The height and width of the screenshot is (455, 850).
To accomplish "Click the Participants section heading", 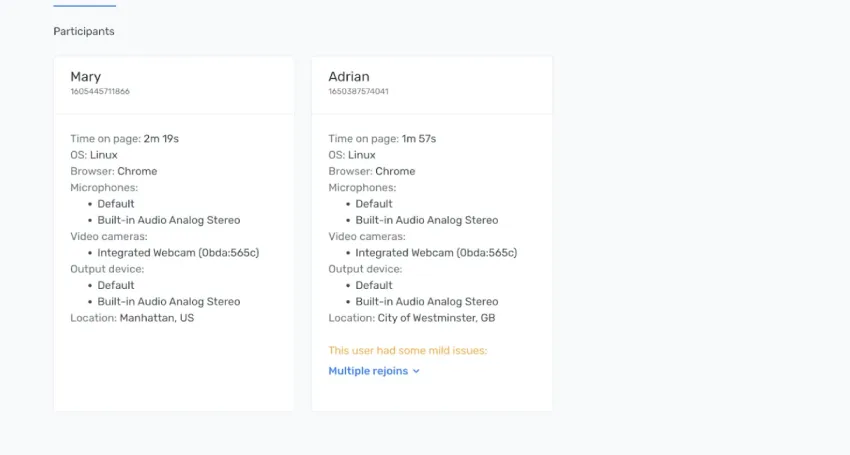I will pyautogui.click(x=84, y=31).
